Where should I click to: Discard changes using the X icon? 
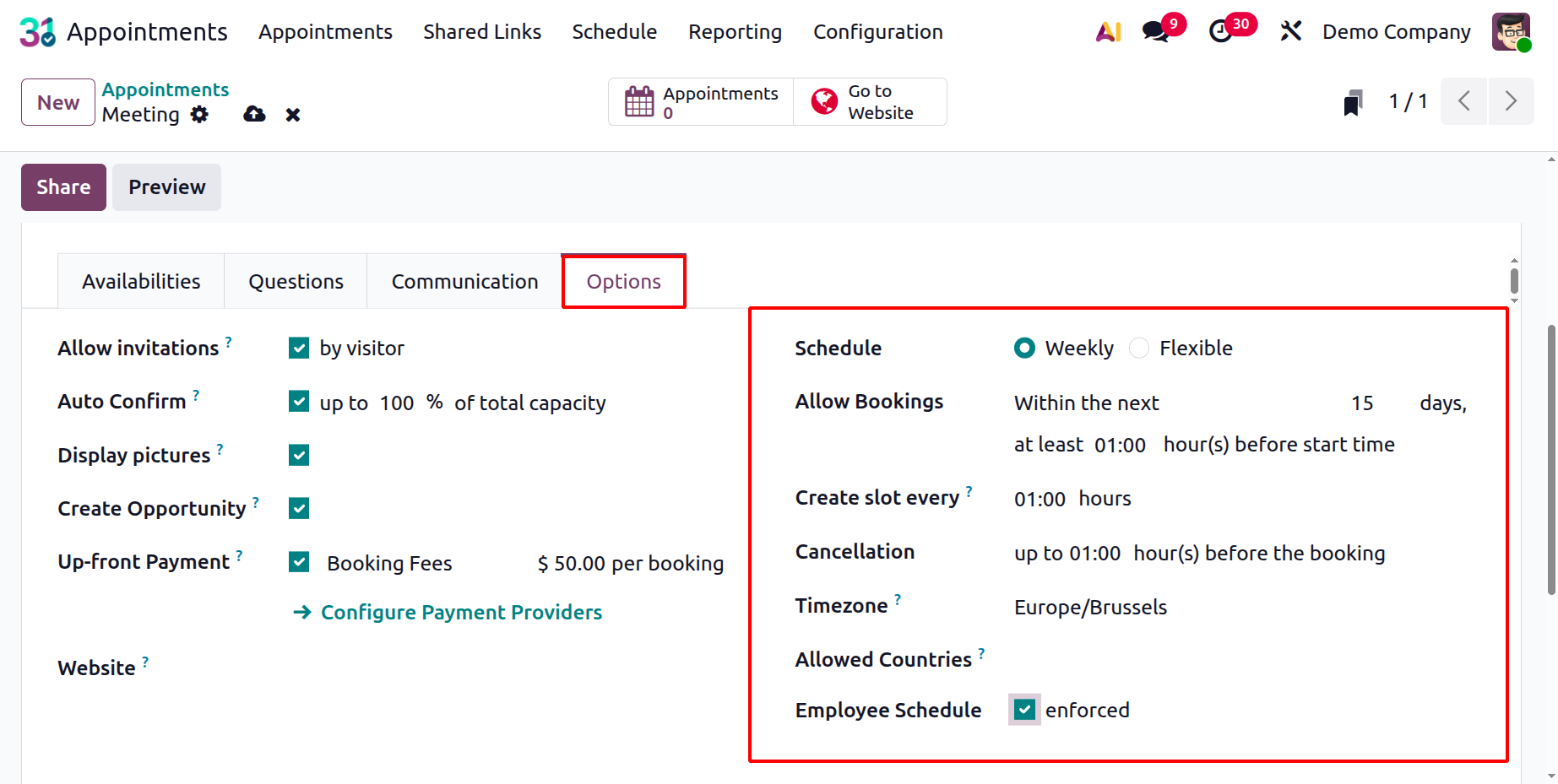click(292, 114)
